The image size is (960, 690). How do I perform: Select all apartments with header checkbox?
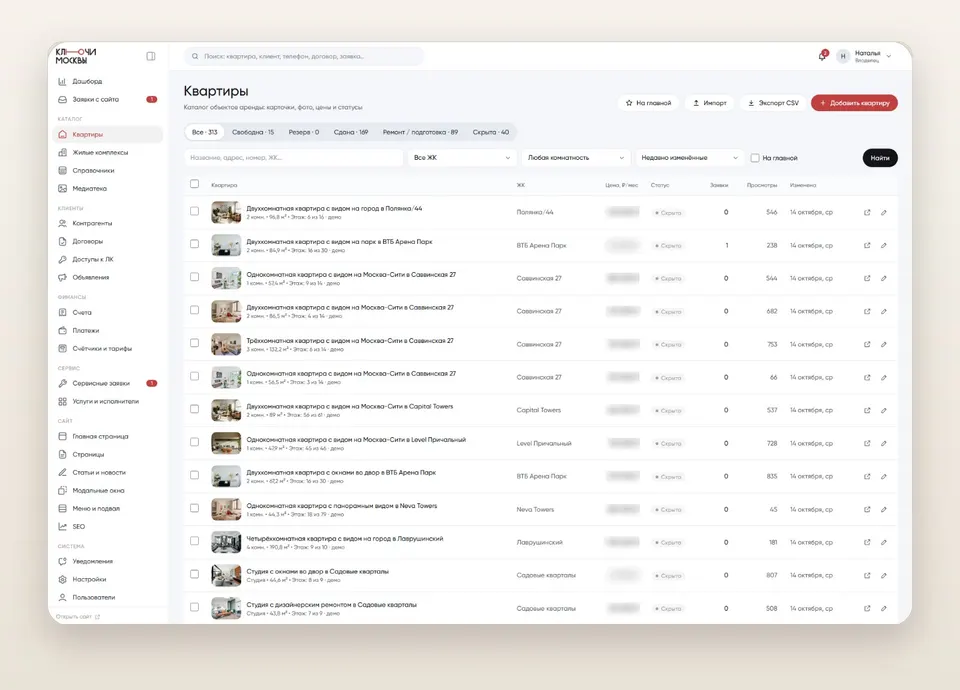(x=195, y=184)
